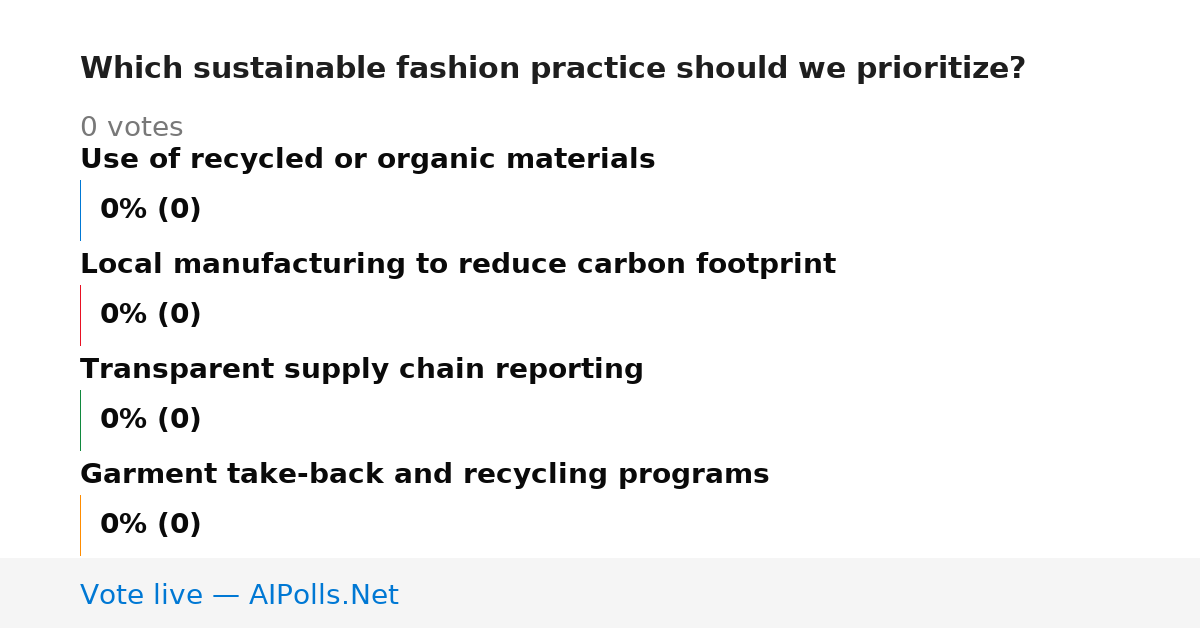Screen dimensions: 1200x628
Task: Select the poll question heading text
Action: (553, 69)
